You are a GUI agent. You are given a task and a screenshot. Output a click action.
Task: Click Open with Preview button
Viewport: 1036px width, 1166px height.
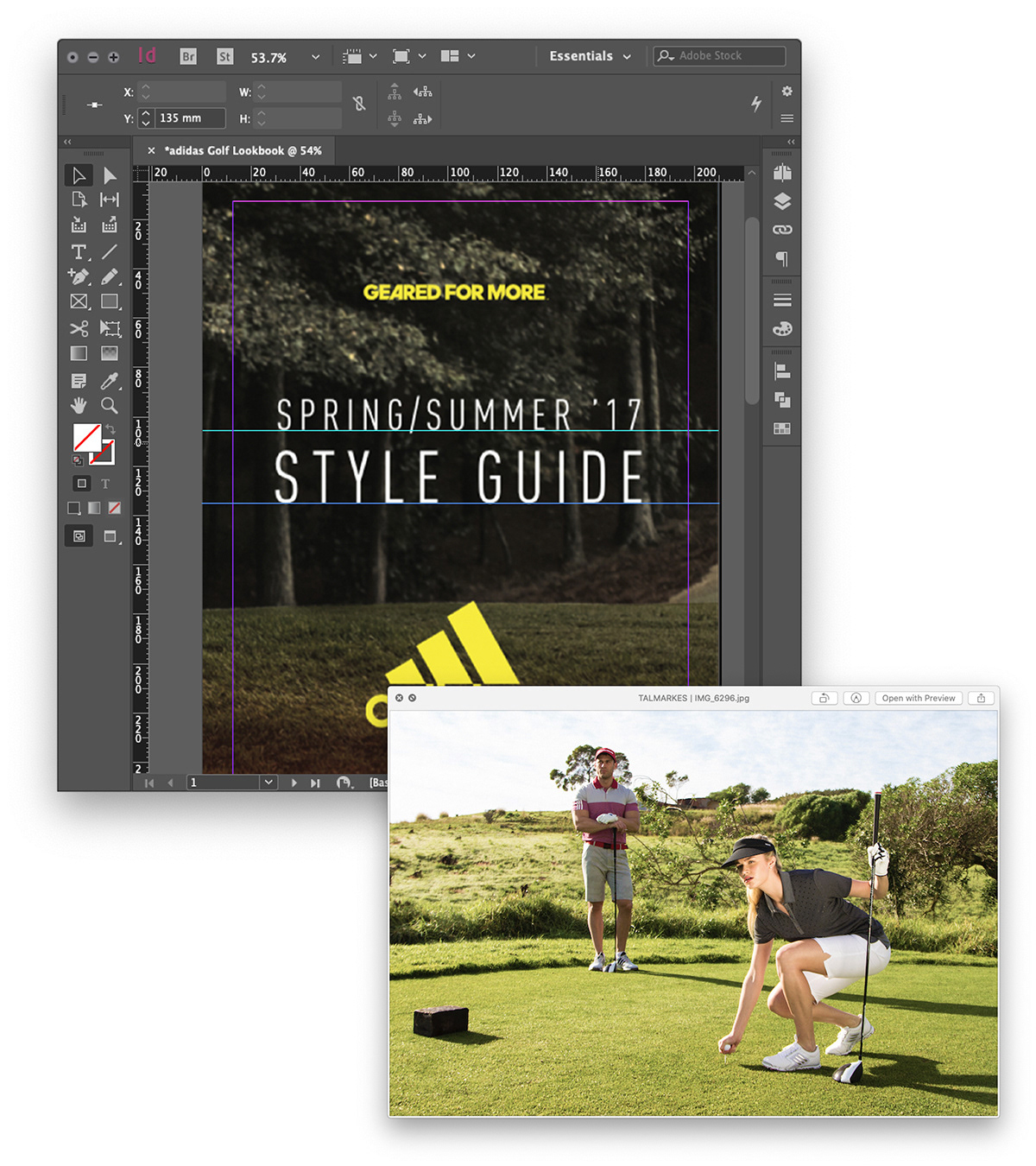click(919, 698)
